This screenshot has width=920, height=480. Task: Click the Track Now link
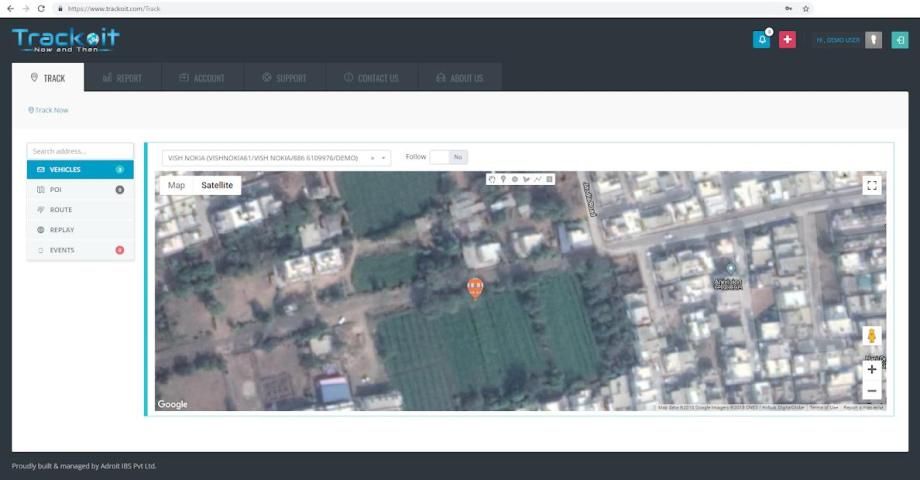pyautogui.click(x=49, y=110)
